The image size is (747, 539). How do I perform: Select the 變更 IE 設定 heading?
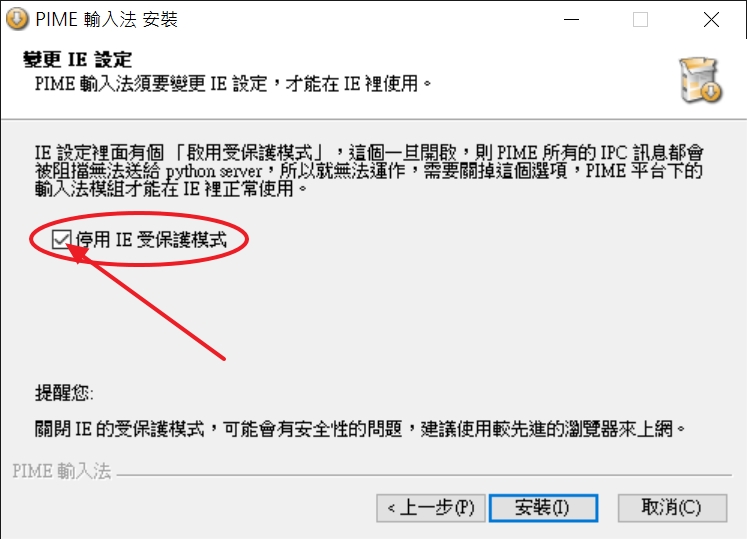pyautogui.click(x=77, y=60)
